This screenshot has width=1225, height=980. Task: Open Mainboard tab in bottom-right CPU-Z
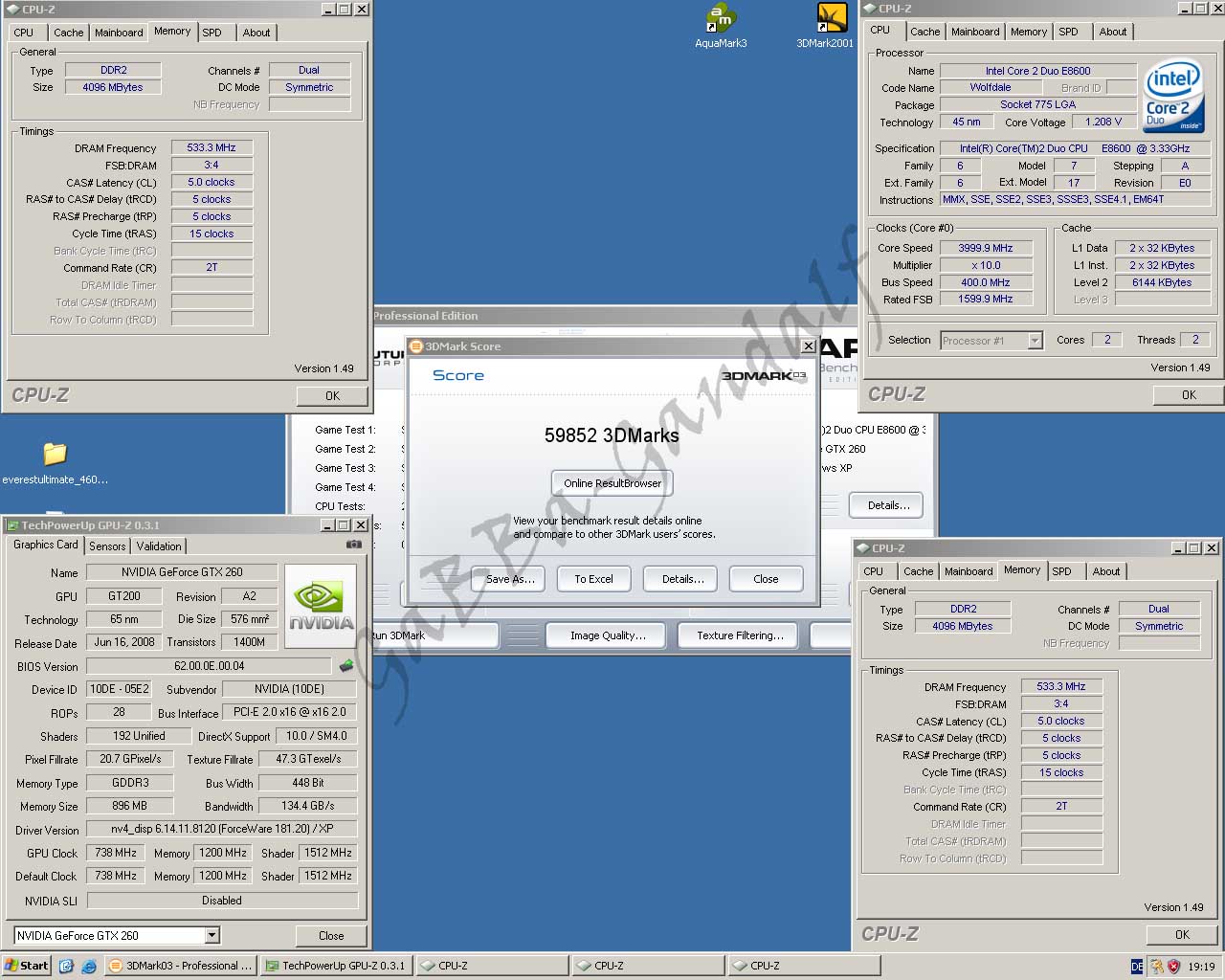(969, 571)
